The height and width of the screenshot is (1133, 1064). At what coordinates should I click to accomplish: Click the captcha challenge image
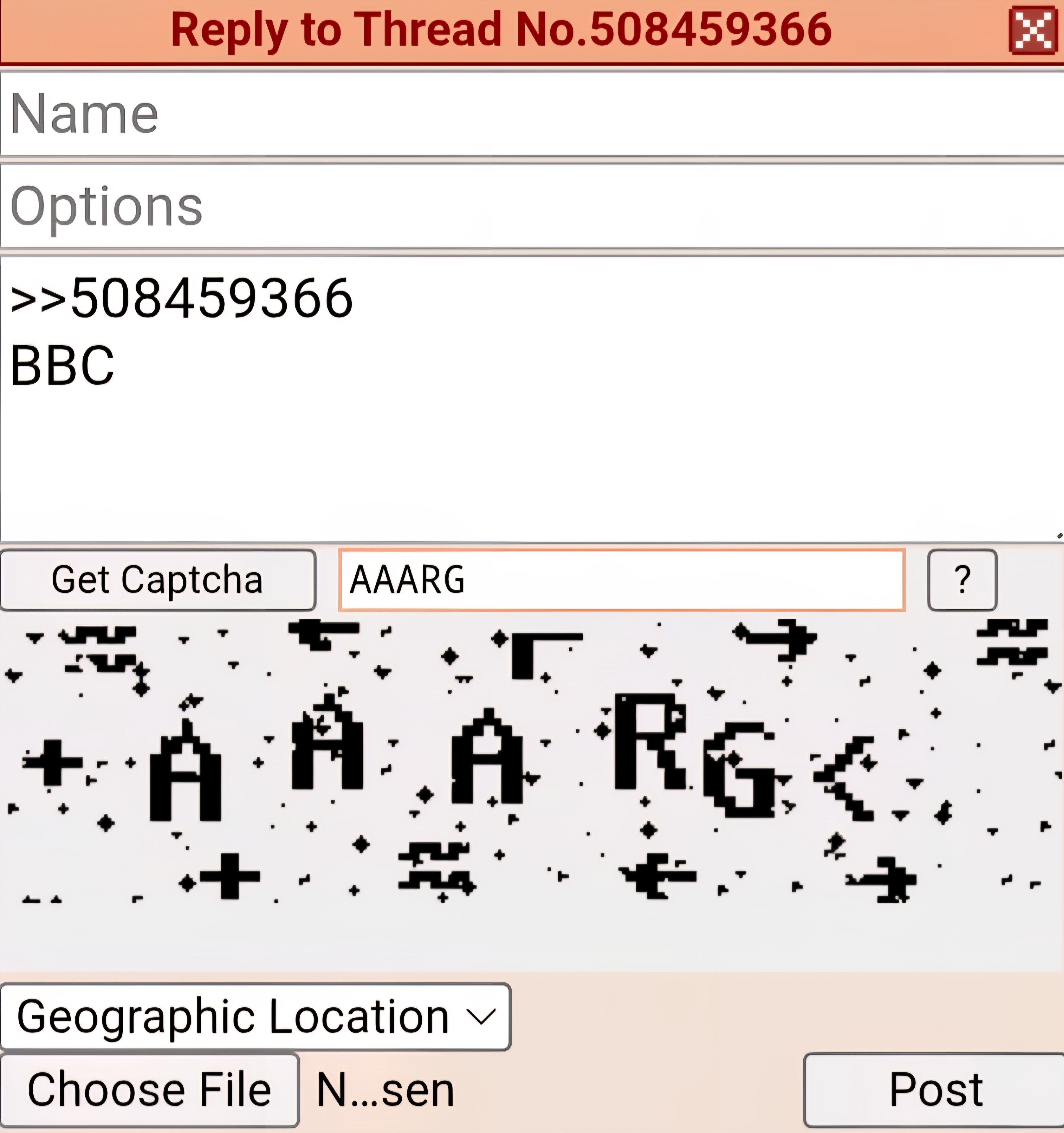pos(532,761)
